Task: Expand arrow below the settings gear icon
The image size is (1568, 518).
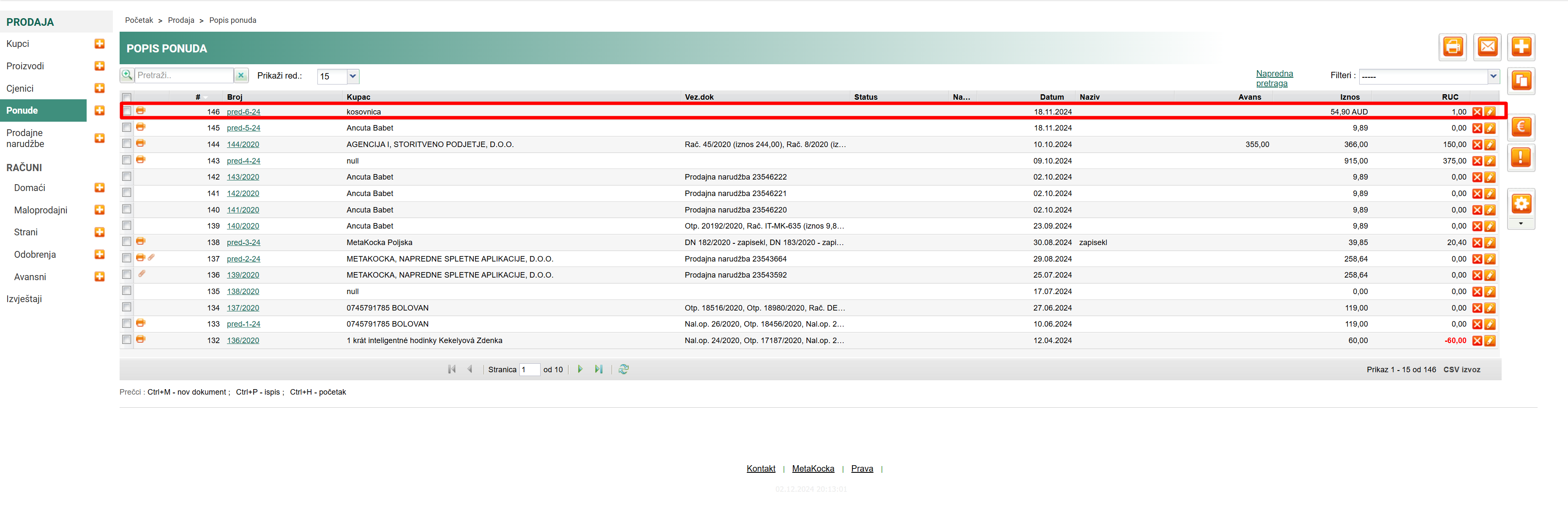Action: 1521,224
